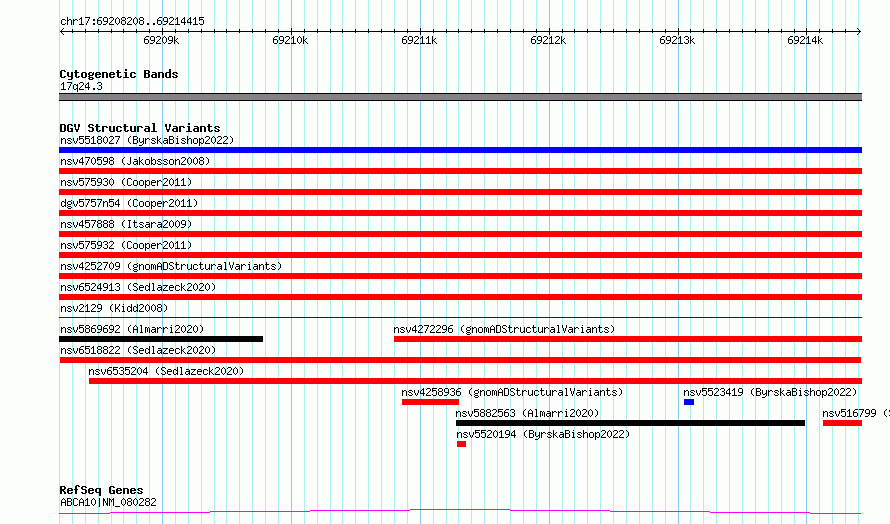This screenshot has height=524, width=890.
Task: Click the thin blue nsv2129 variant line
Action: click(460, 317)
